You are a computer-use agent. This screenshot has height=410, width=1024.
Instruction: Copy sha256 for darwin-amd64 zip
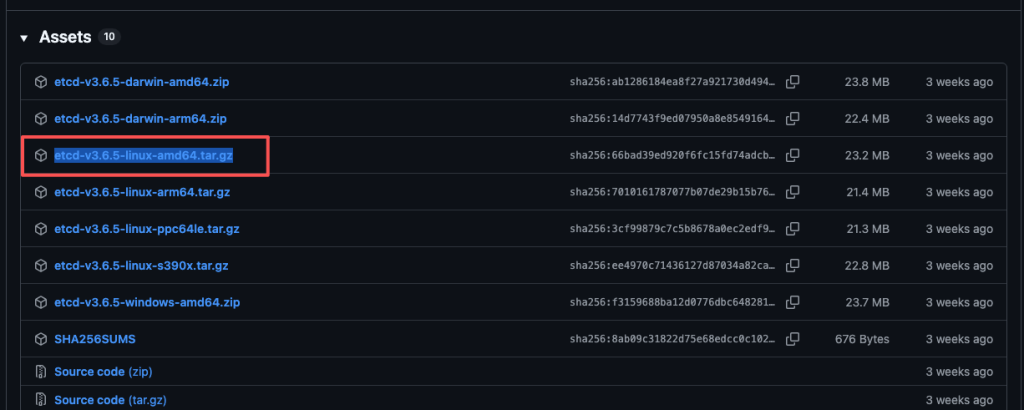click(x=793, y=82)
